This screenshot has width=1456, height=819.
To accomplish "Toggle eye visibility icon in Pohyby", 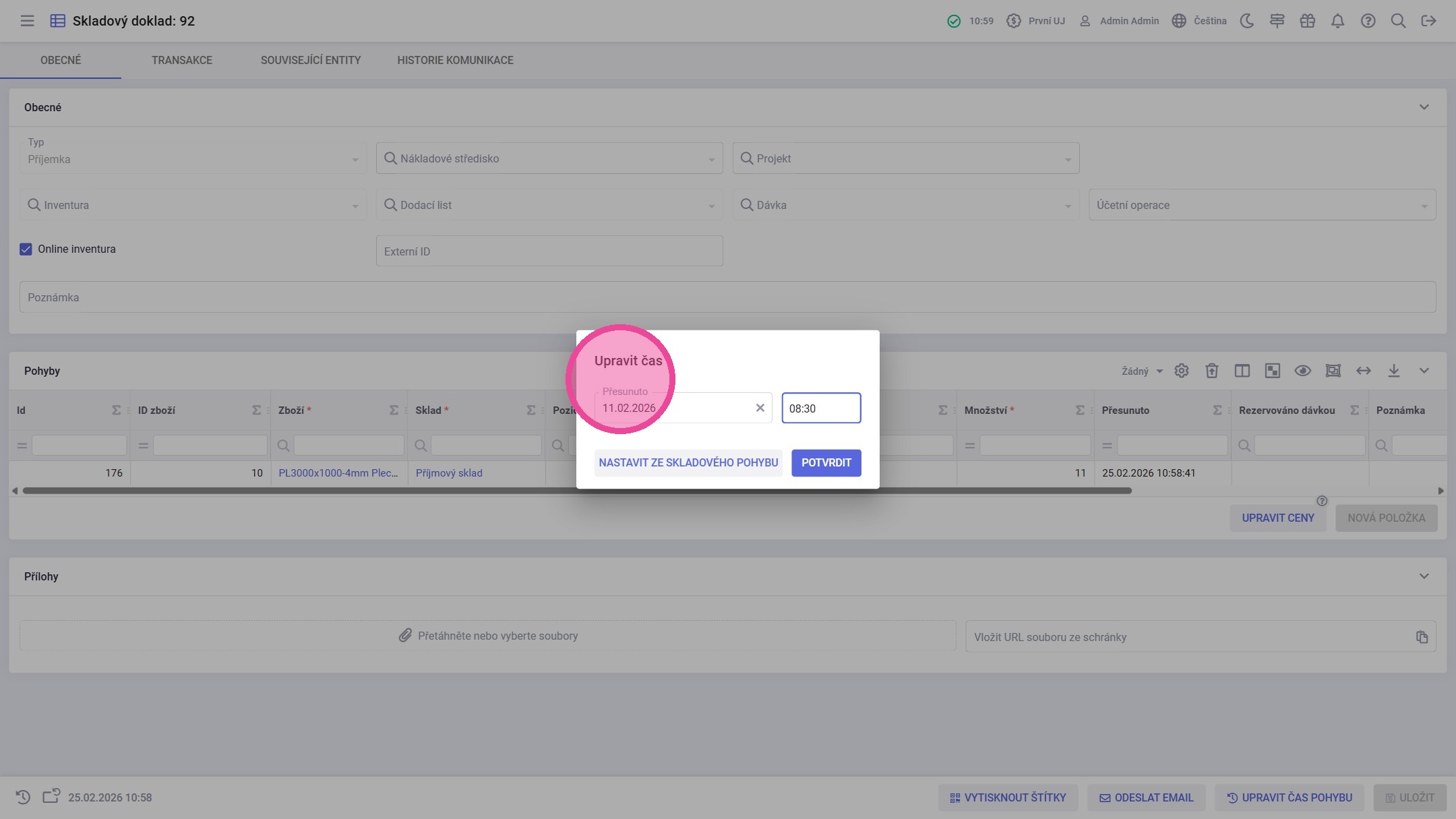I will click(x=1302, y=371).
